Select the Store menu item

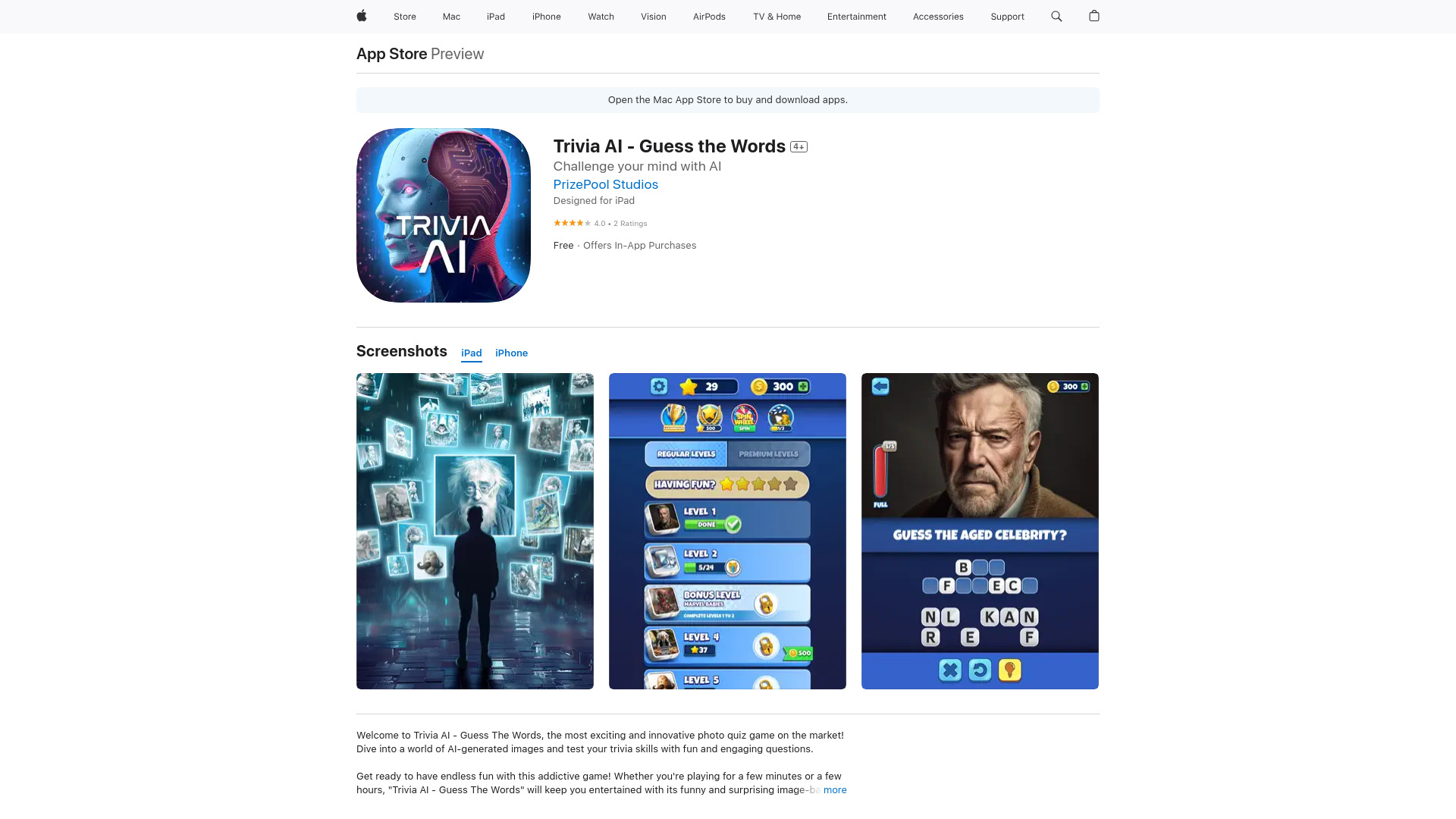tap(404, 16)
